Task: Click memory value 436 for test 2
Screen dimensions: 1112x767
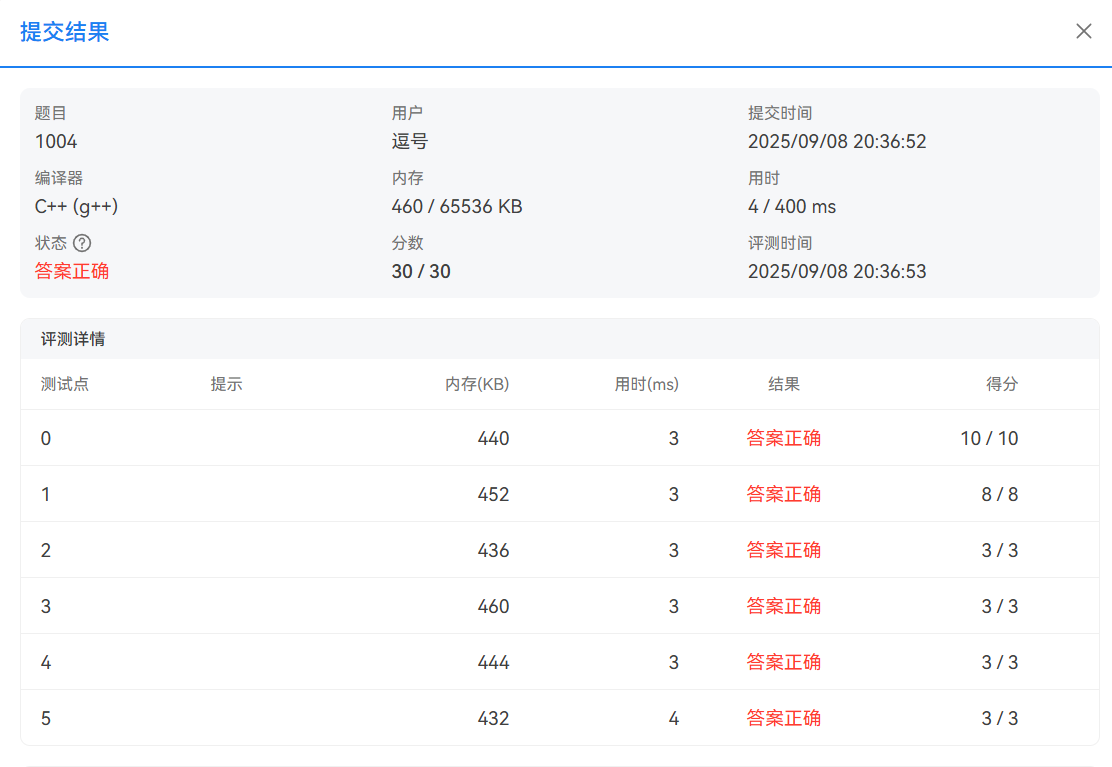Action: pyautogui.click(x=493, y=550)
